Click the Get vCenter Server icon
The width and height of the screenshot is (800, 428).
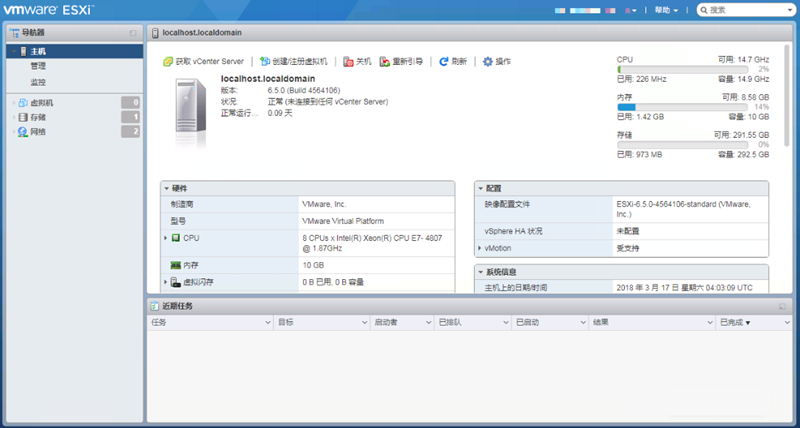[x=168, y=62]
